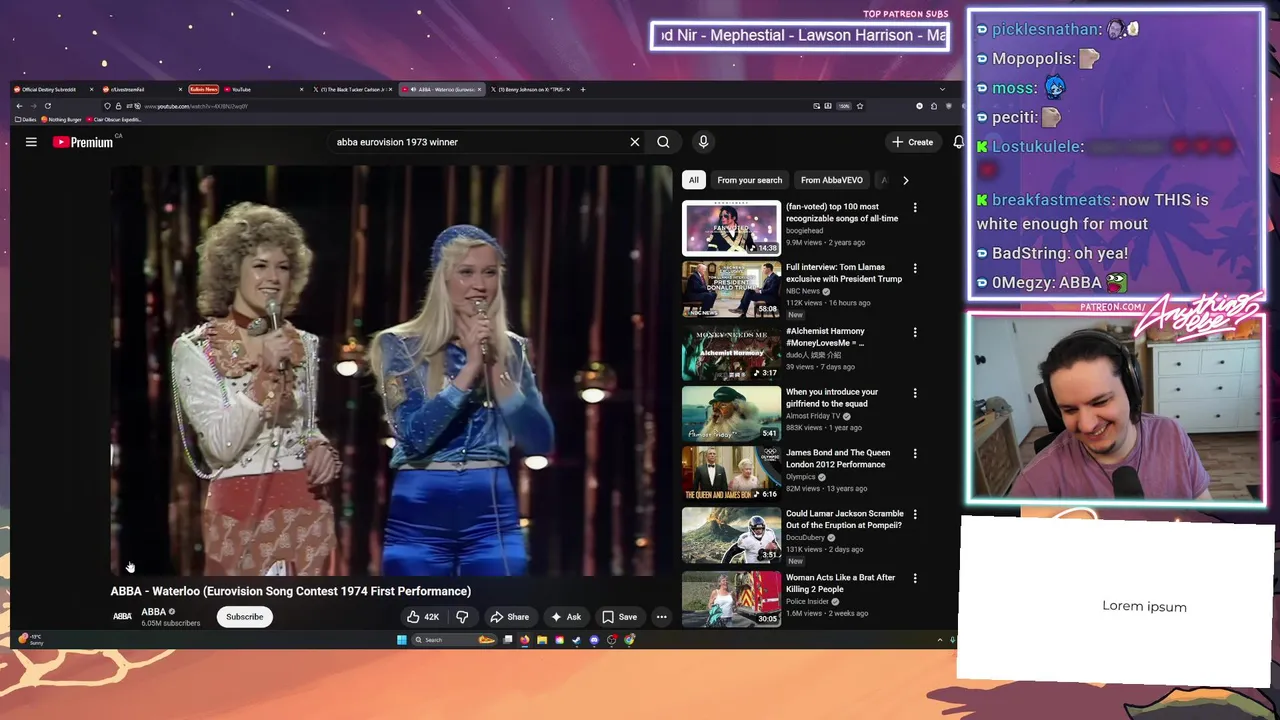Viewport: 1280px width, 720px height.
Task: Open ABBA channel name link
Action: [153, 612]
